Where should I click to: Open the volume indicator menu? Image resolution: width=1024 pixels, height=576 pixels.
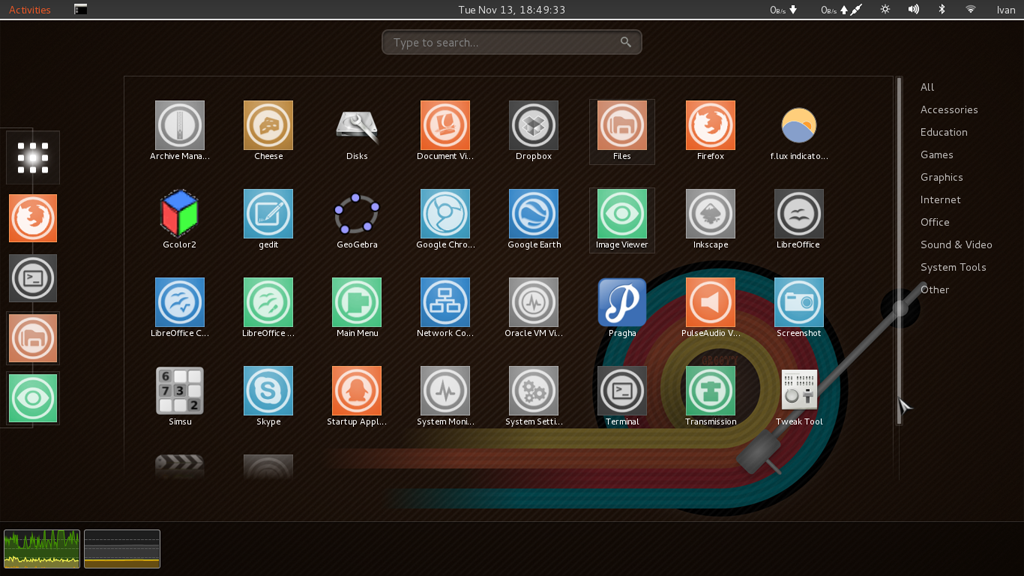(x=914, y=9)
